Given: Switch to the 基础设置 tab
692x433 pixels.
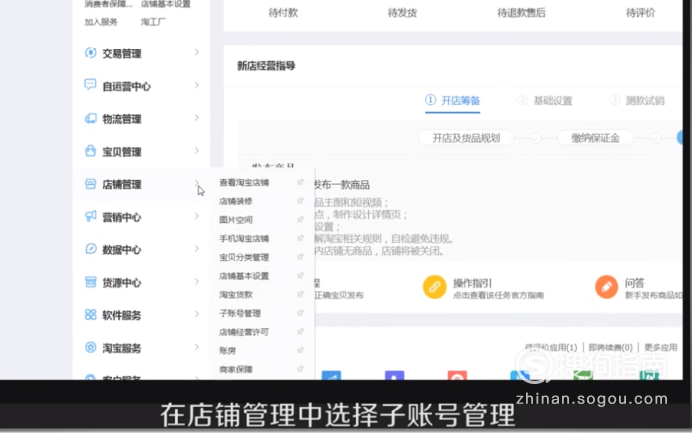Looking at the screenshot, I should tap(545, 101).
